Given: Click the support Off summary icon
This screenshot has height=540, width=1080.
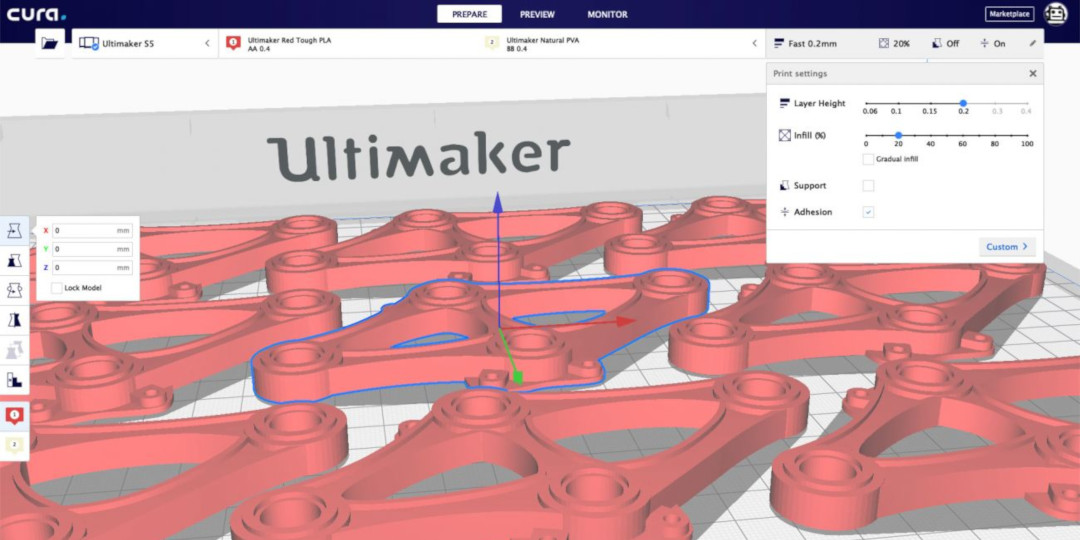Looking at the screenshot, I should click(937, 43).
